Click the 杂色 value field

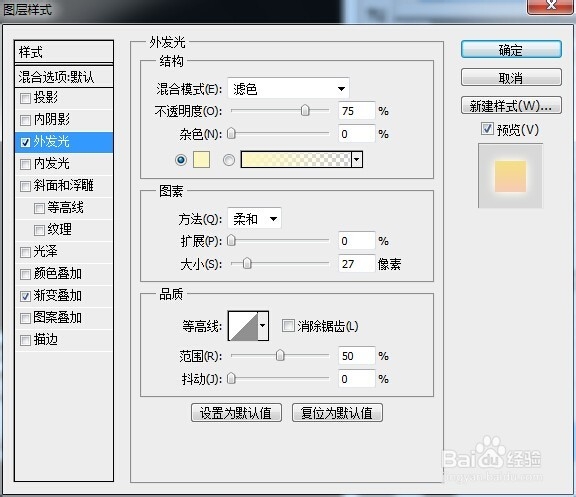tap(356, 134)
